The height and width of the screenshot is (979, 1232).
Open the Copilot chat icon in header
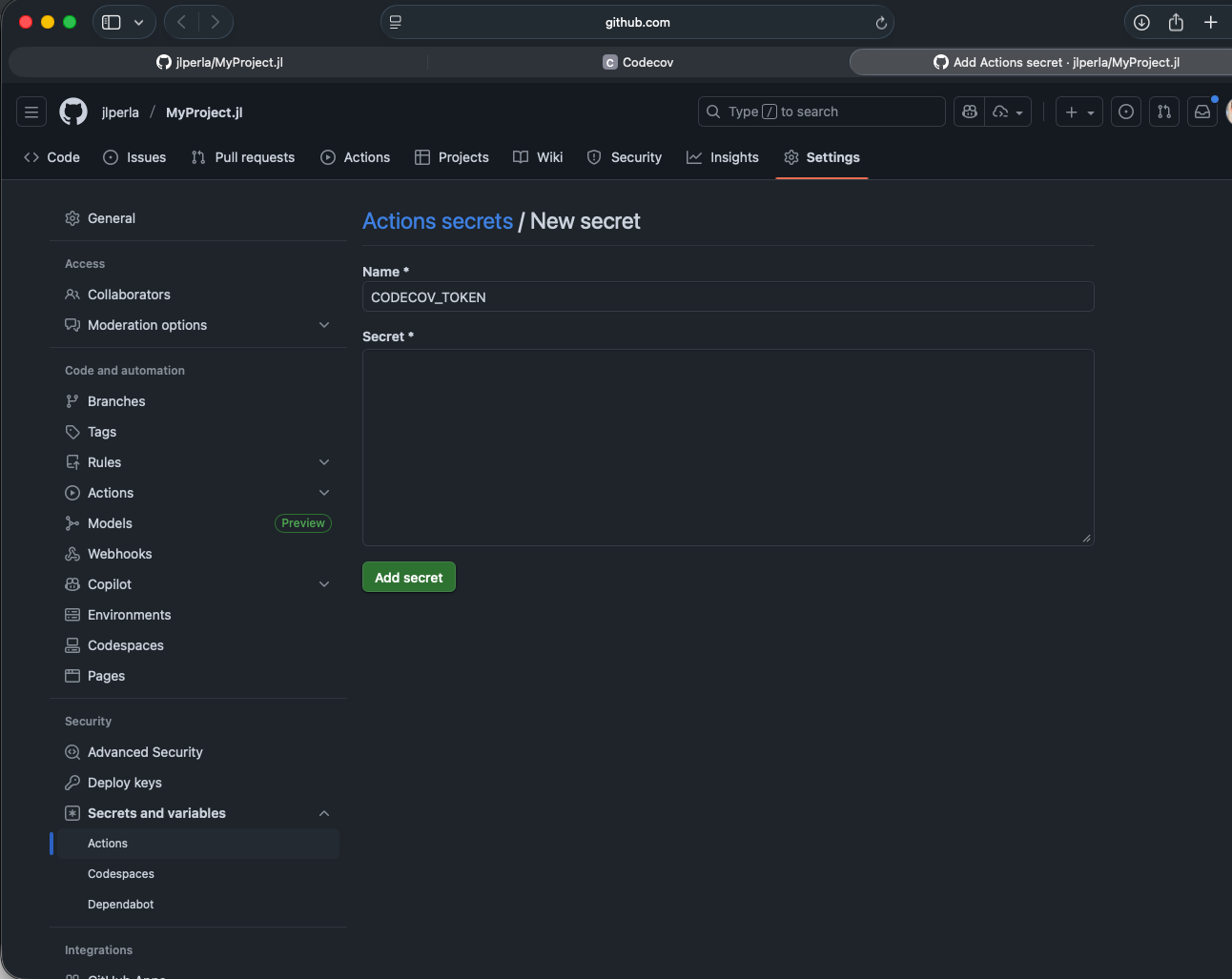970,112
